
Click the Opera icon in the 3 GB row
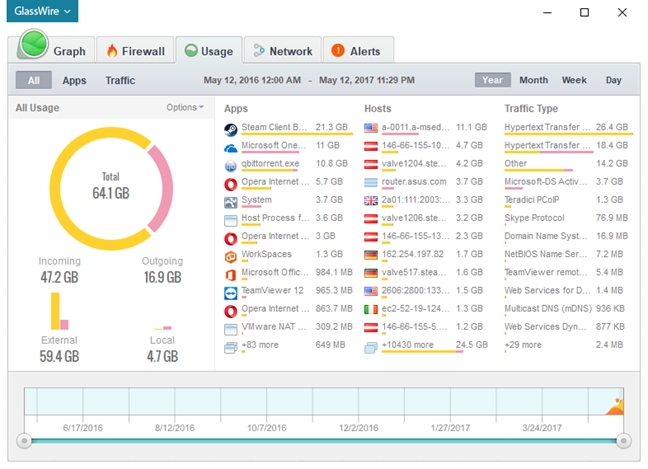tap(231, 239)
